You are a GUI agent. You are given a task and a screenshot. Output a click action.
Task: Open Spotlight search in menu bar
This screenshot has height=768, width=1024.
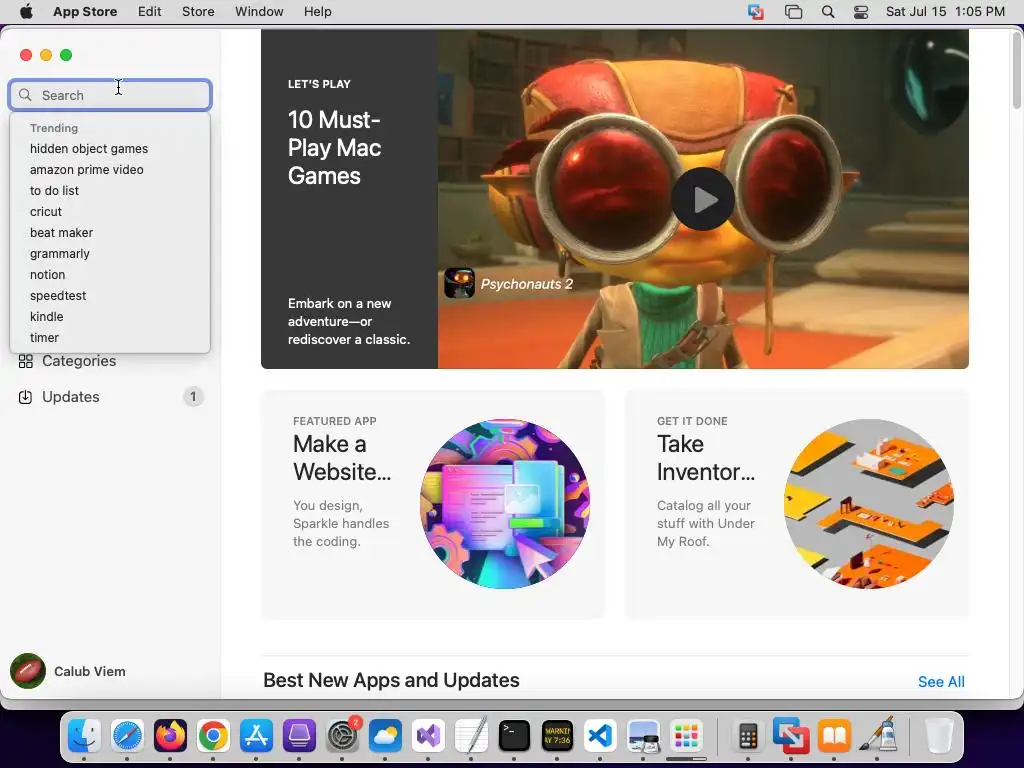pyautogui.click(x=828, y=12)
